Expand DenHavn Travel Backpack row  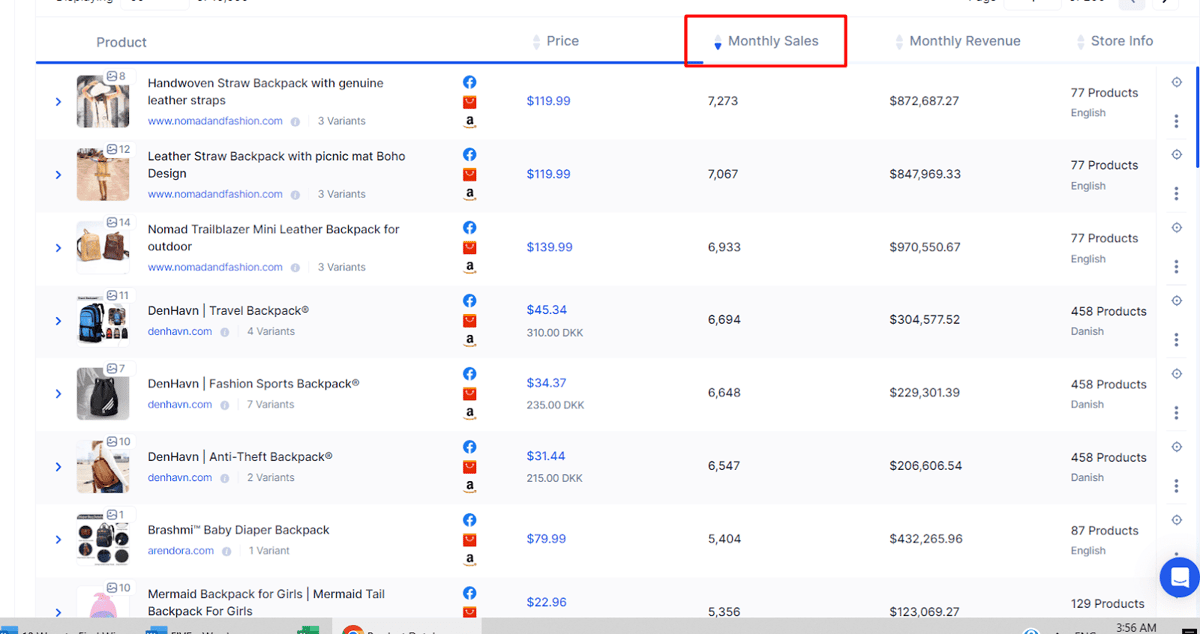click(x=58, y=321)
